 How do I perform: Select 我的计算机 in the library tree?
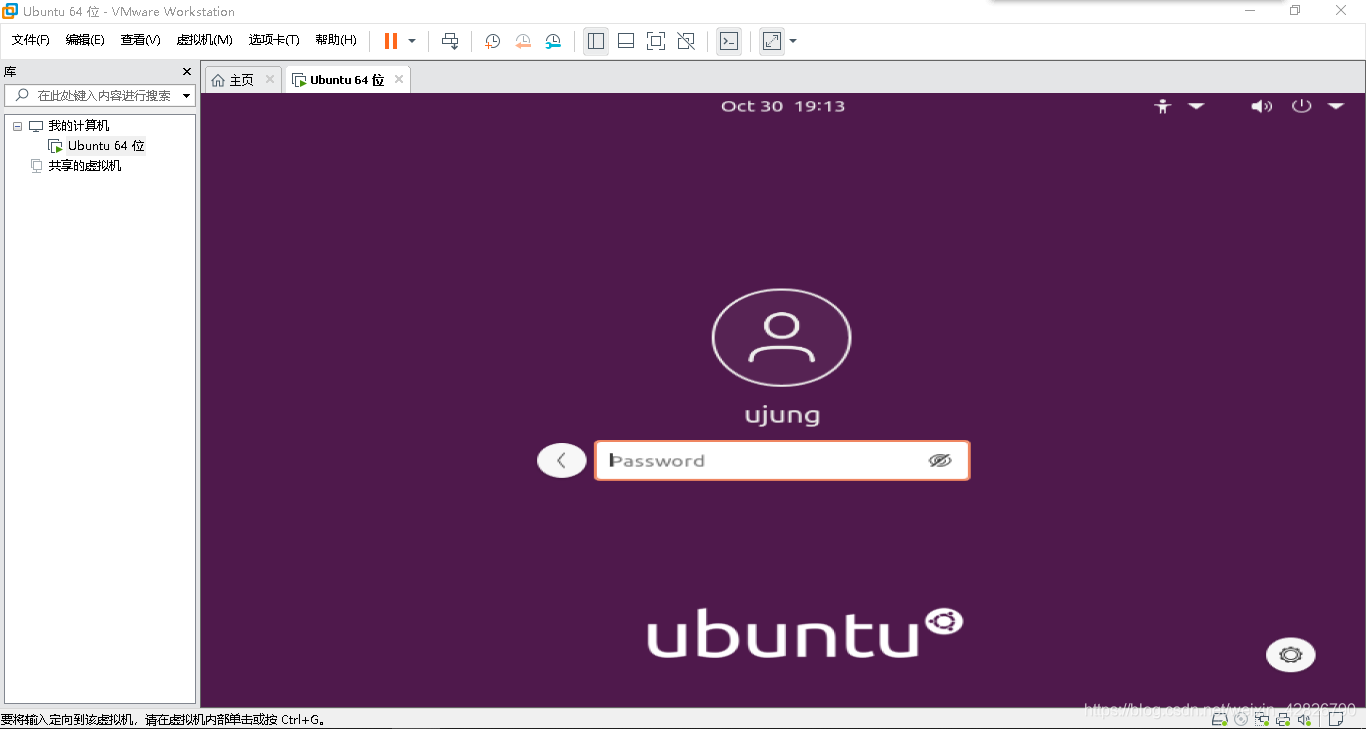[x=79, y=126]
